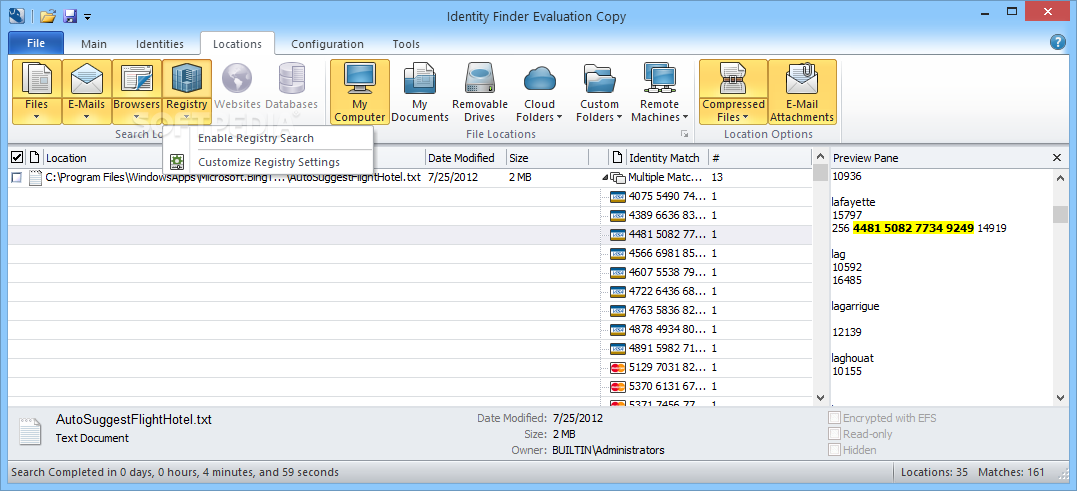Switch to the Configuration ribbon tab
1077x491 pixels.
click(x=328, y=44)
